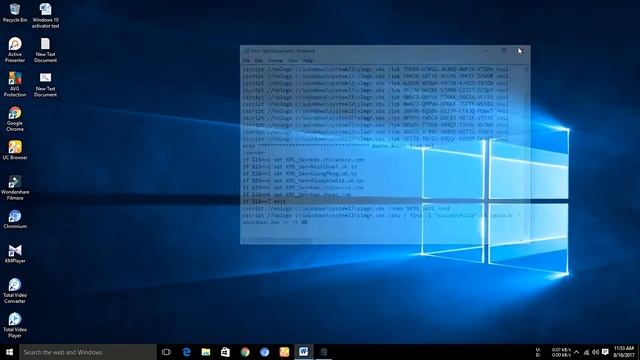The height and width of the screenshot is (360, 640).
Task: Open Notepad's File menu
Action: coord(246,60)
